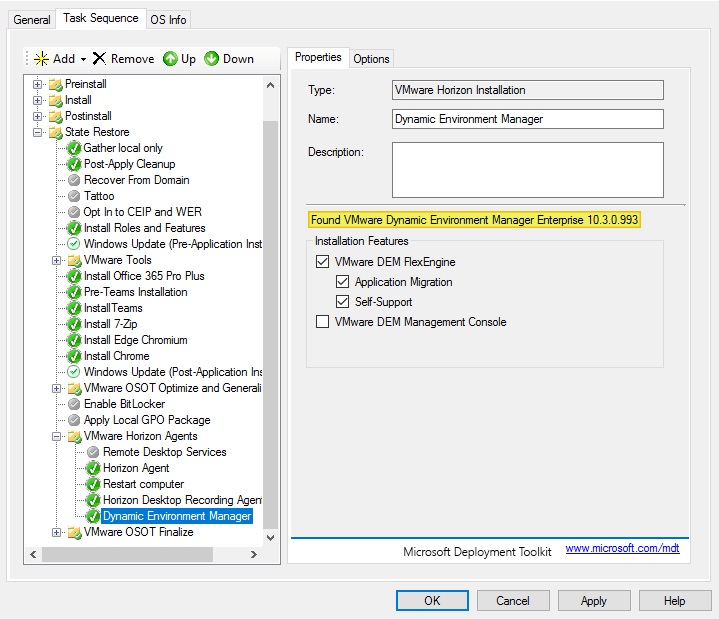Click the Add toolbar starburst icon
This screenshot has height=619, width=719.
(41, 59)
